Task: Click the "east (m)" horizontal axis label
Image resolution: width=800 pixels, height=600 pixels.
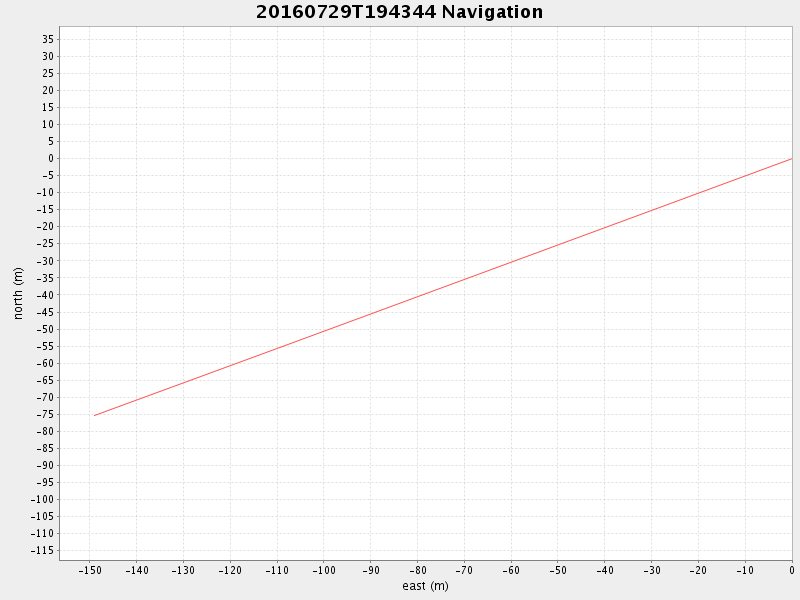Action: pos(425,586)
